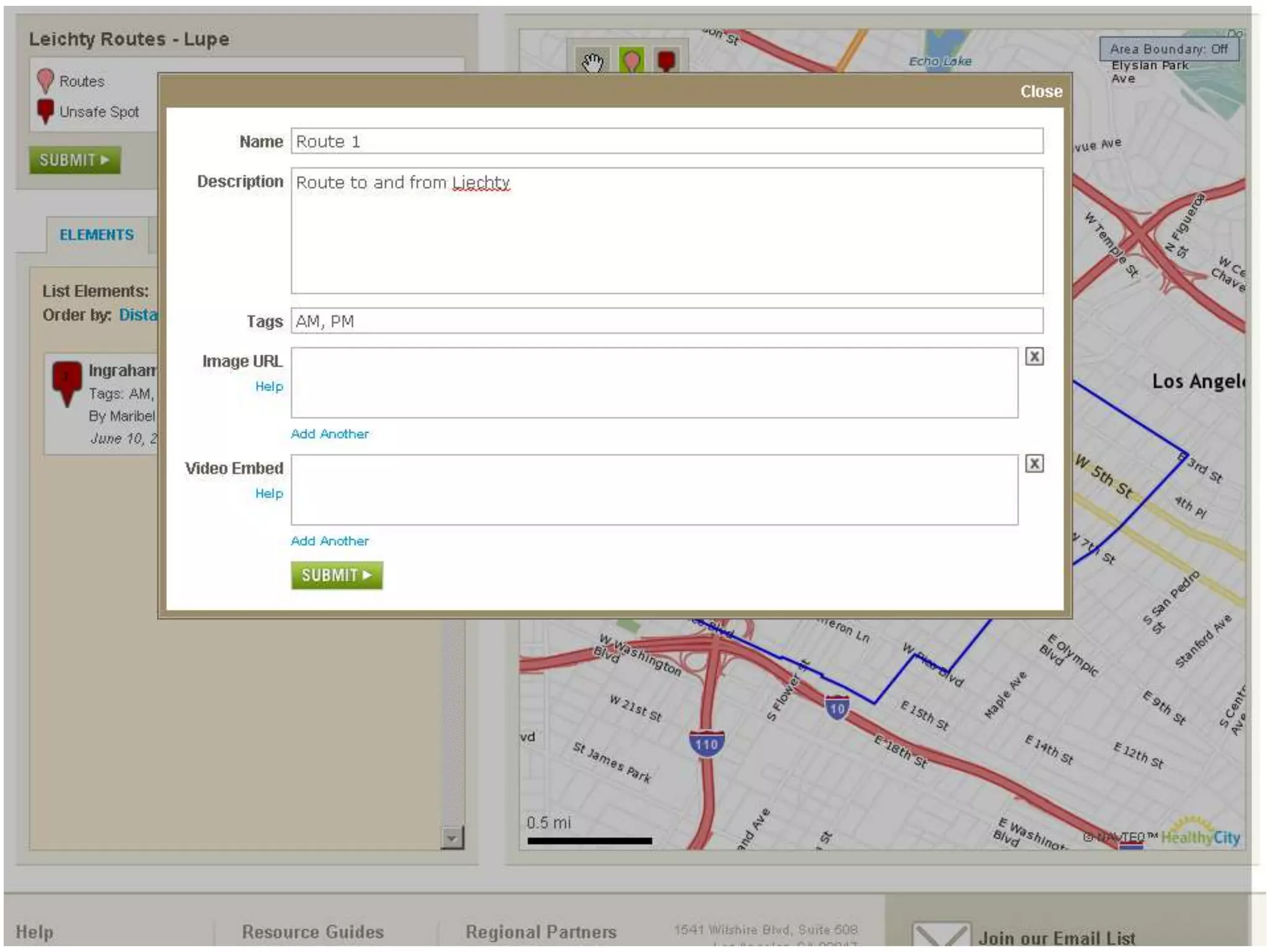
Task: Click Add Another under Image URL
Action: 330,434
